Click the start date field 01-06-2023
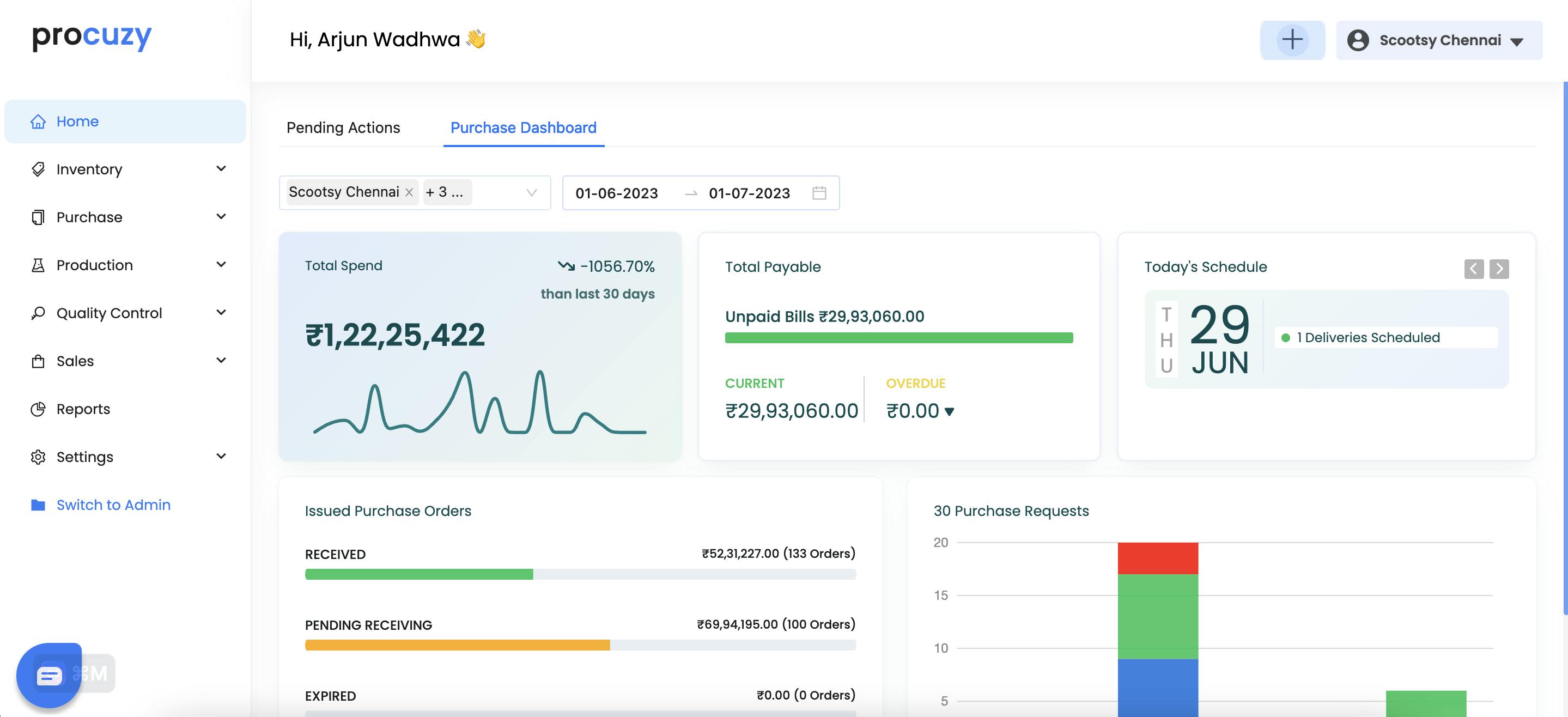 point(616,193)
